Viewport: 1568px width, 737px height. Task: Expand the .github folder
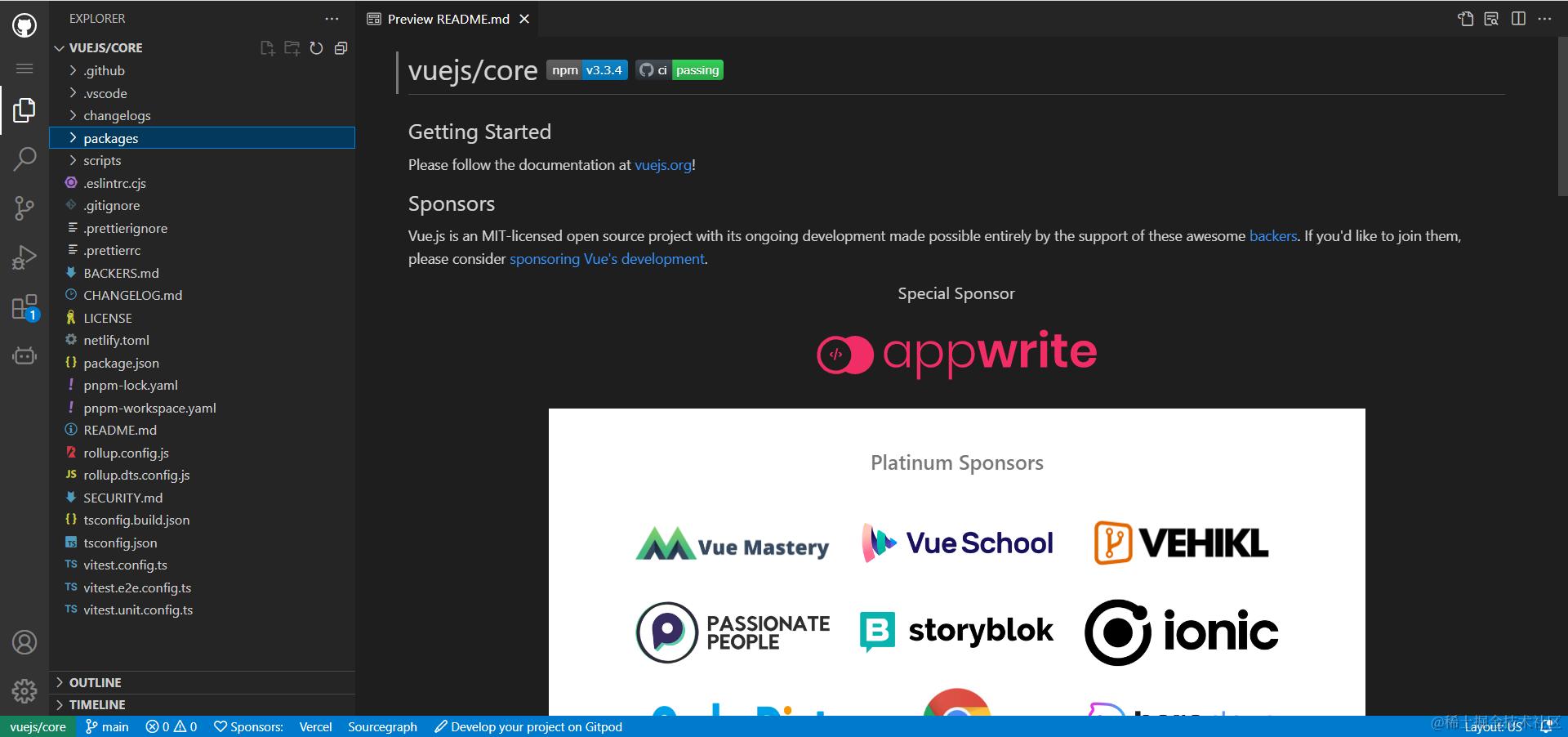(x=104, y=70)
